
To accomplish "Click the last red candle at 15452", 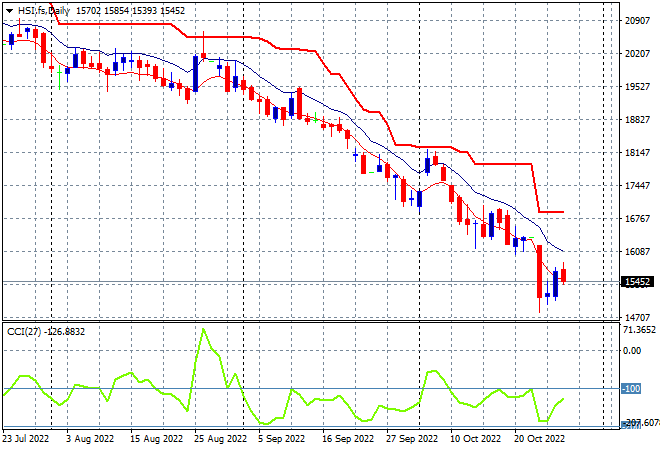I will (564, 275).
